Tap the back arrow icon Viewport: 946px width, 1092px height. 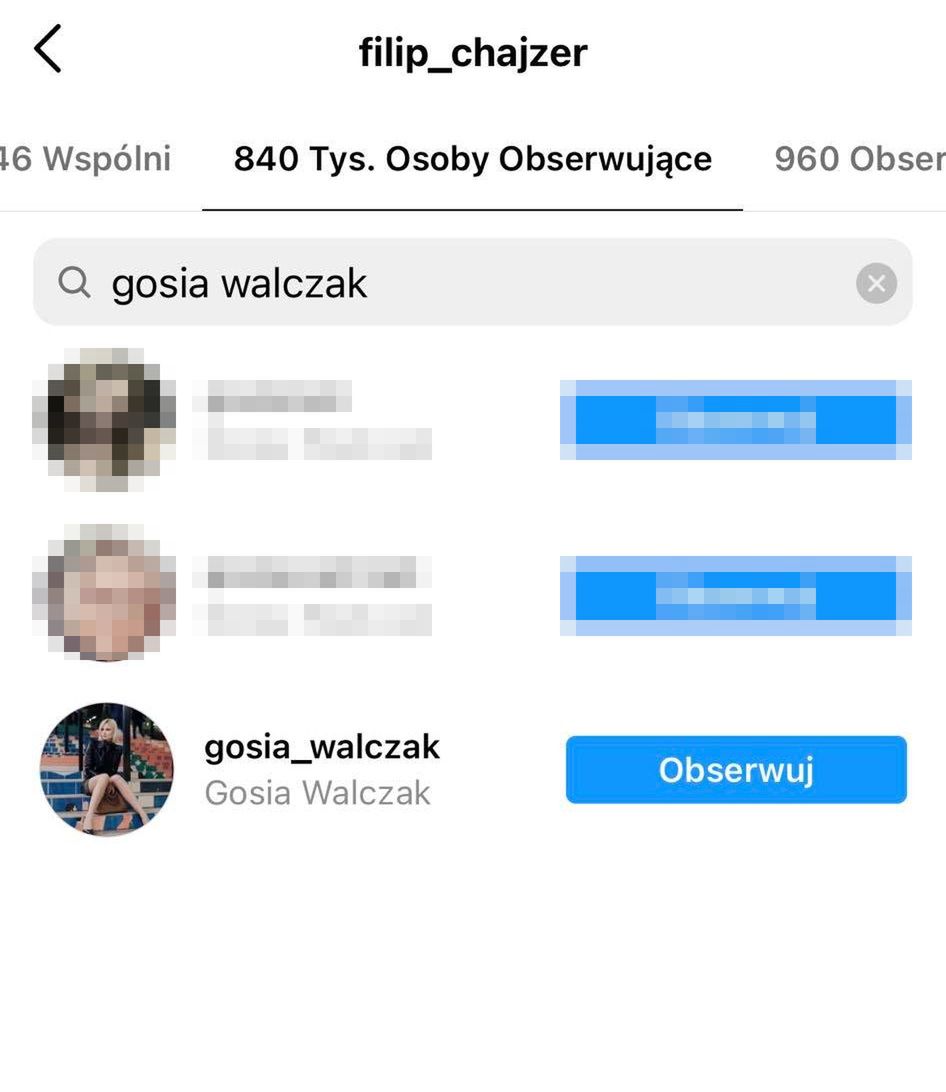click(x=47, y=48)
